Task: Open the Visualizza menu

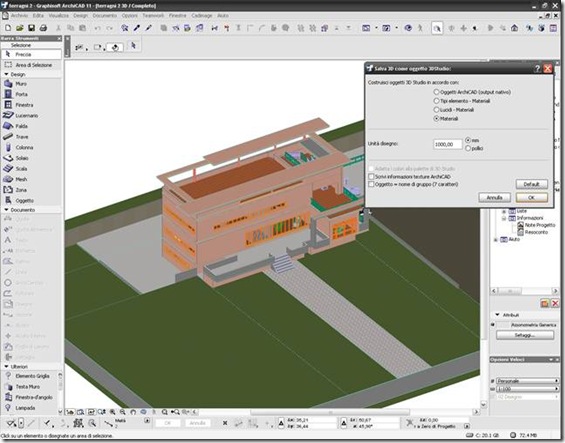Action: click(x=59, y=15)
